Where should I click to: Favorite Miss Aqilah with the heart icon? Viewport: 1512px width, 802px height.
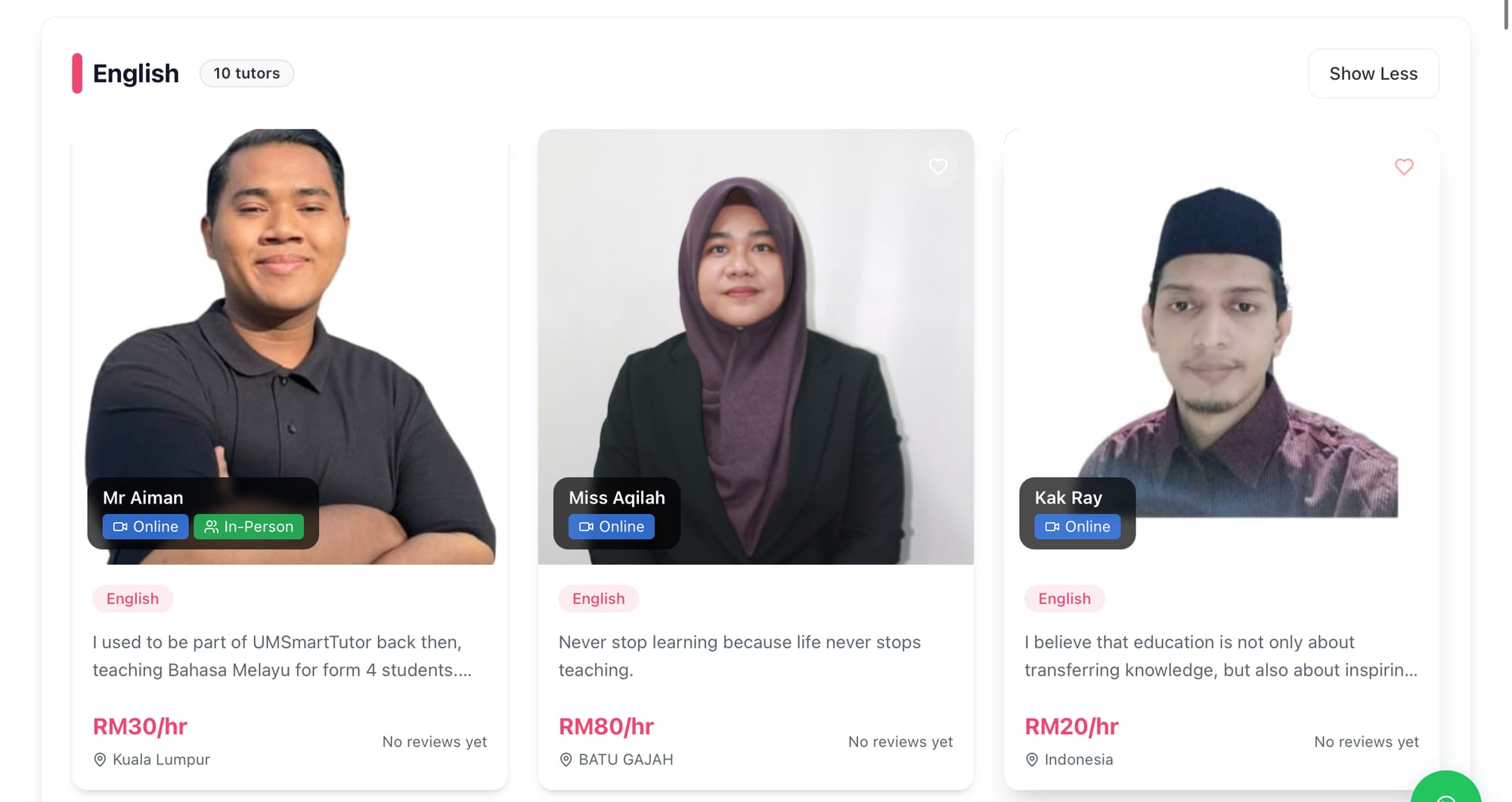(x=938, y=166)
